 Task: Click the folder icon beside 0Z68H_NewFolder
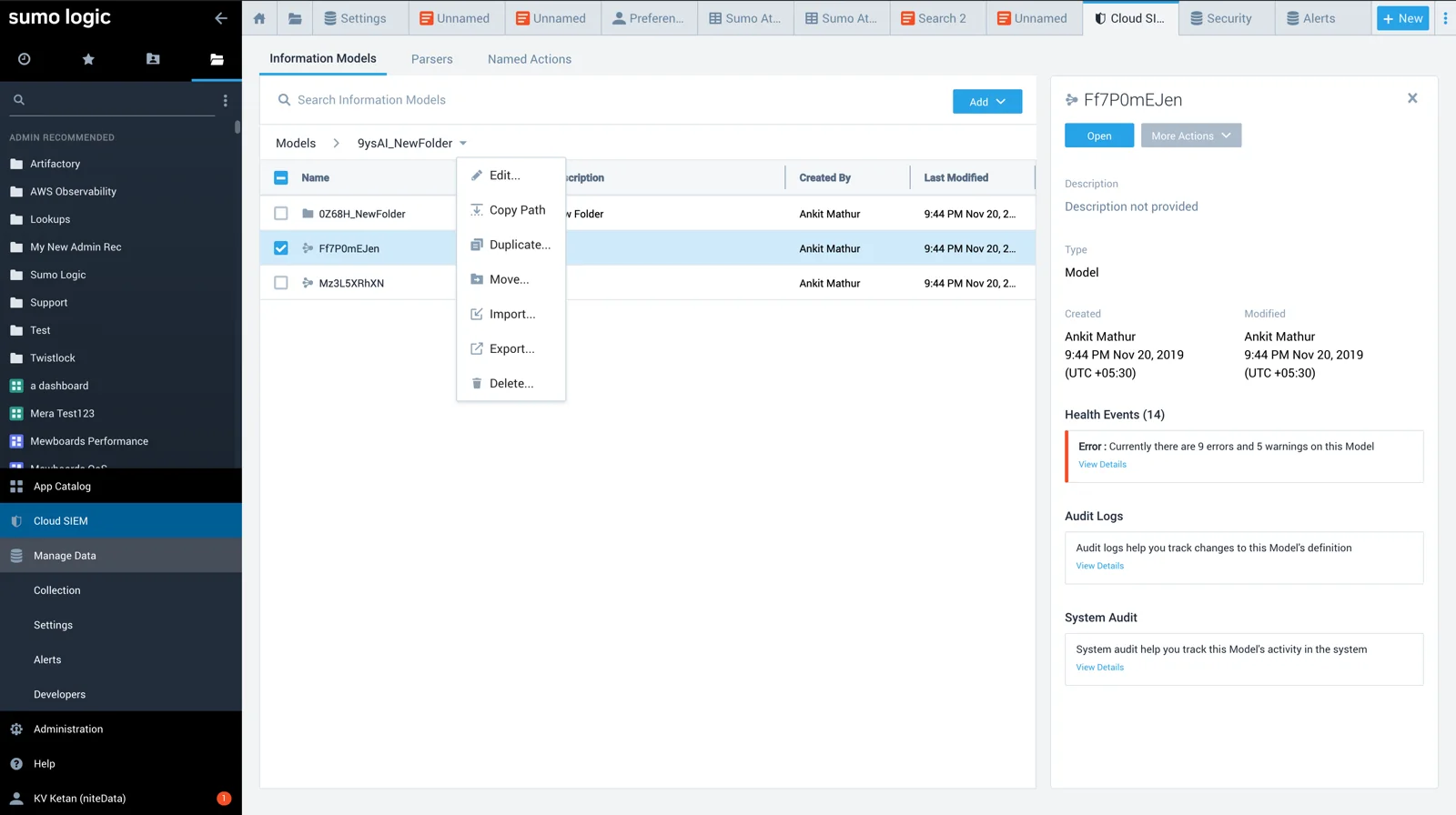(x=308, y=214)
